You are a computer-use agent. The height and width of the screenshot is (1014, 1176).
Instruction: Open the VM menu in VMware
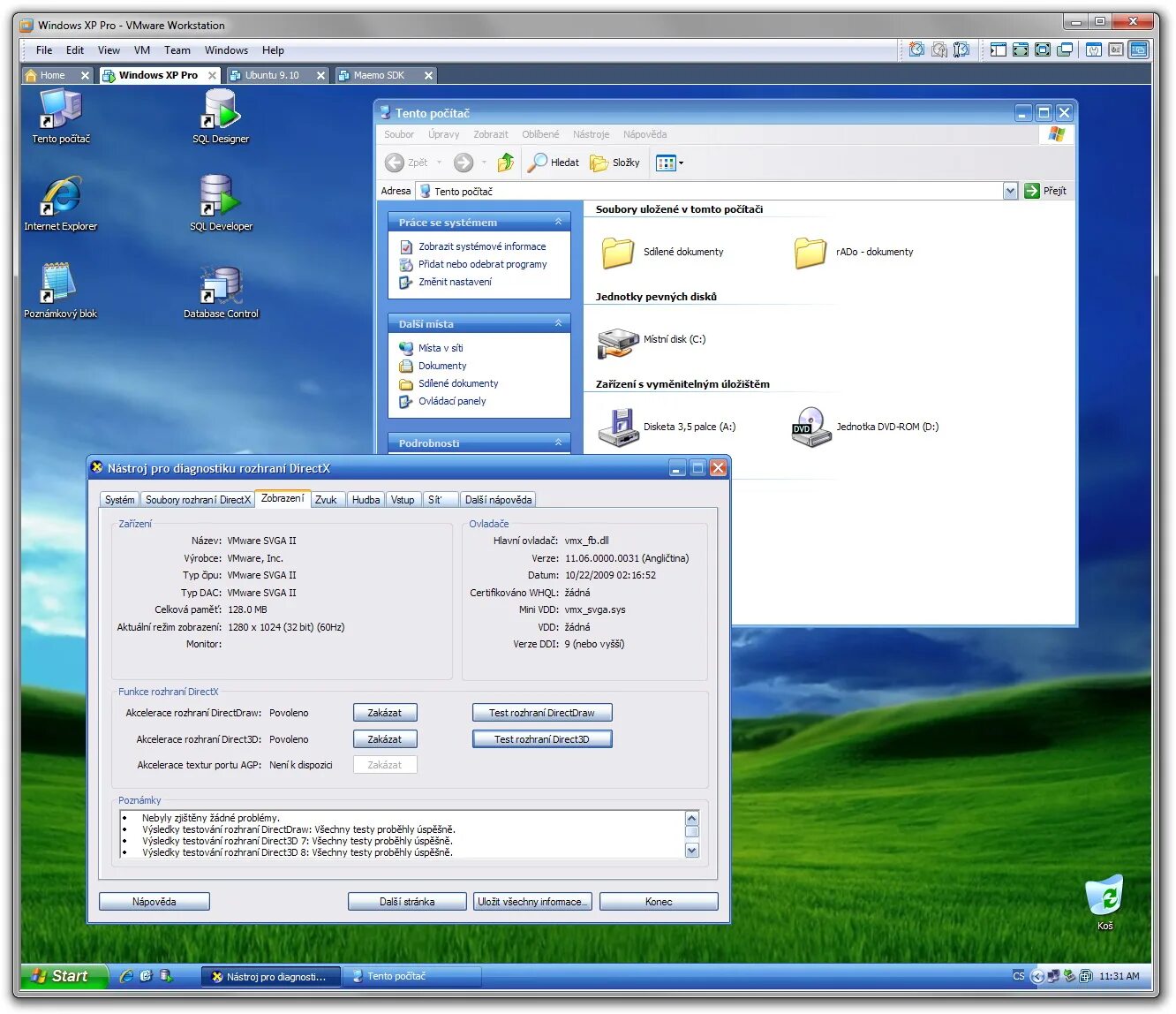click(x=142, y=50)
